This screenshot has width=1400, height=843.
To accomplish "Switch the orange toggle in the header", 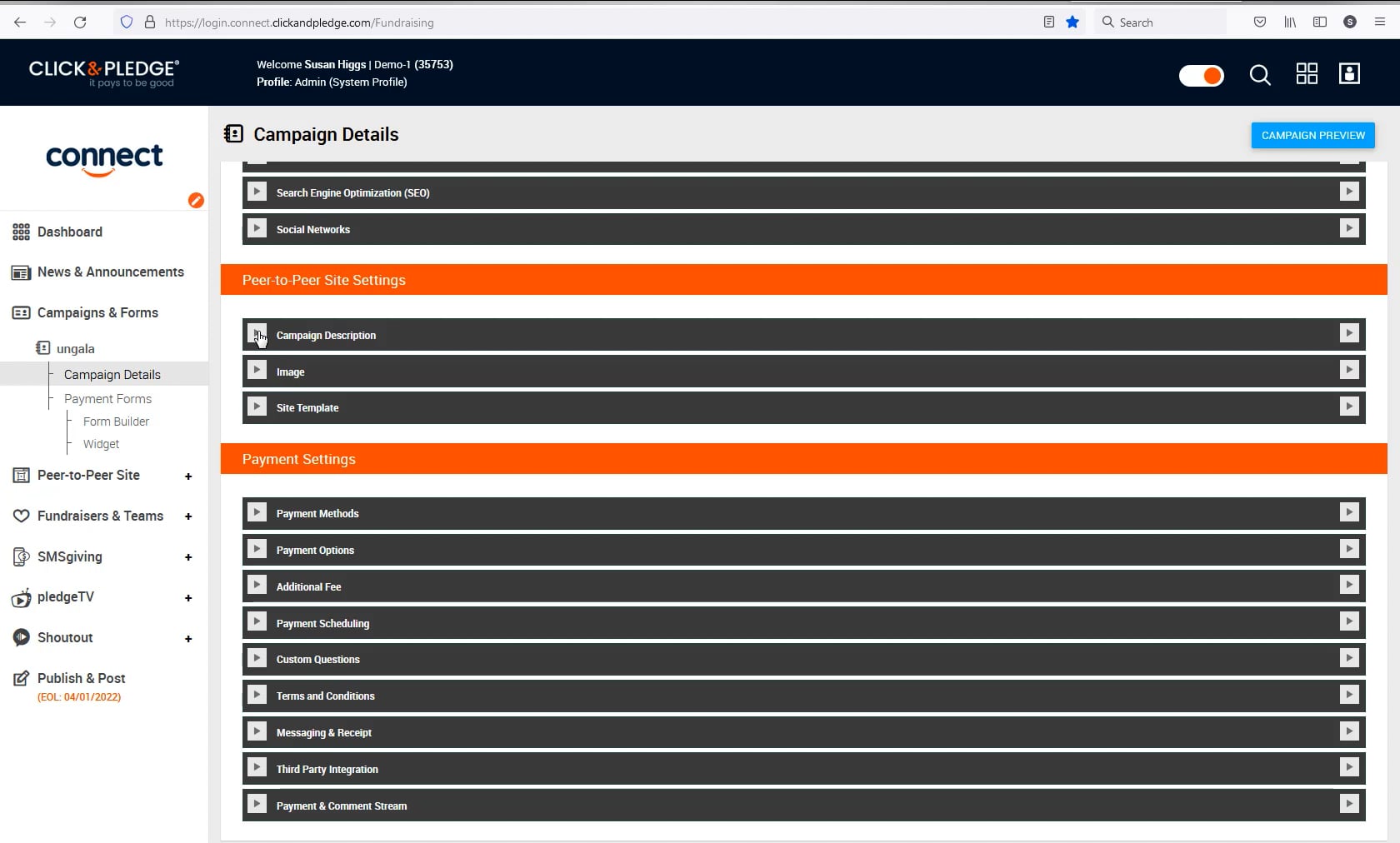I will tap(1201, 75).
